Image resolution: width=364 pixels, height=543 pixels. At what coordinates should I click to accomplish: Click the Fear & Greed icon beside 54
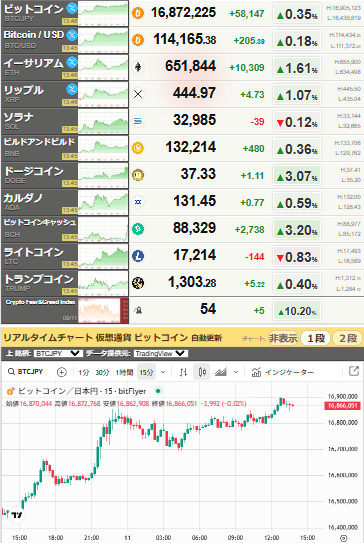(138, 310)
